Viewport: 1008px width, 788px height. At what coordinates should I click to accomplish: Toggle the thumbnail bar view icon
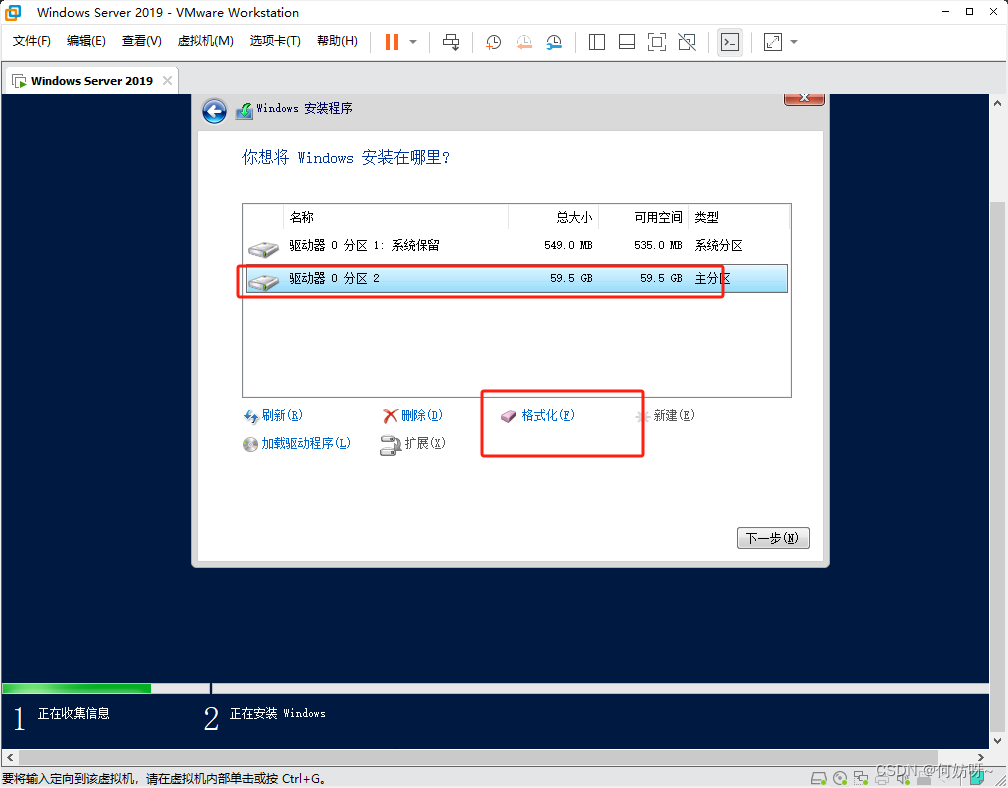coord(627,42)
